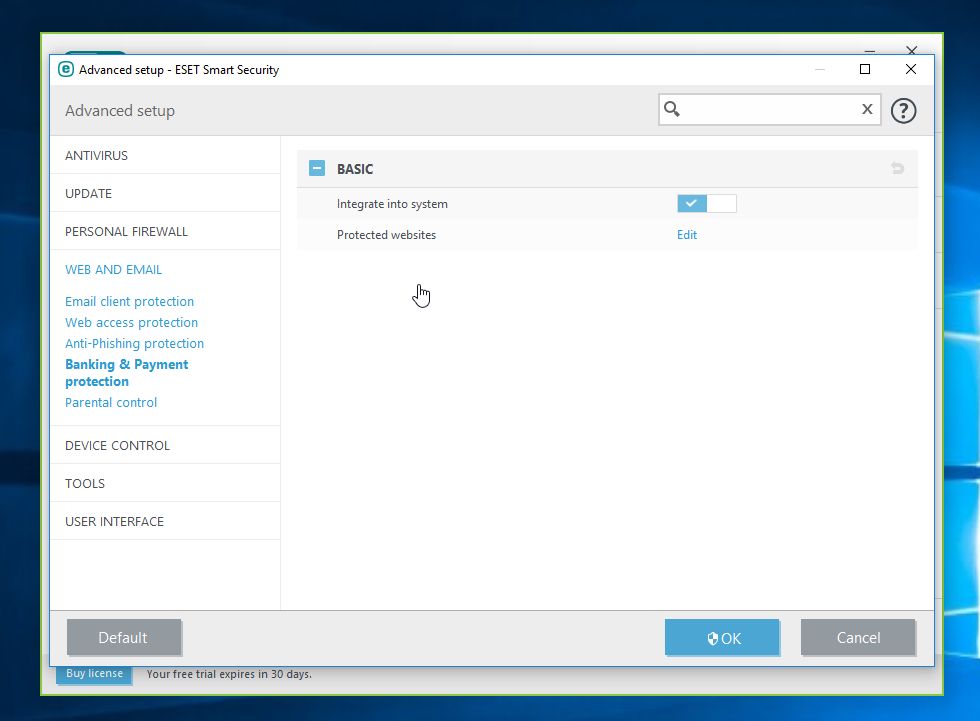The width and height of the screenshot is (980, 721).
Task: Open Web access protection settings
Action: (131, 322)
